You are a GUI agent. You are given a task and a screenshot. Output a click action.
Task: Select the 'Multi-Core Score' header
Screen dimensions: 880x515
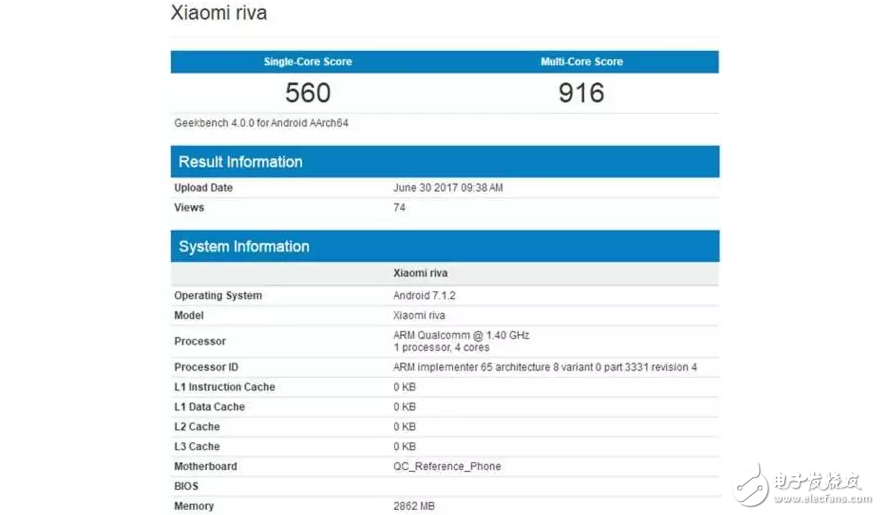coord(581,62)
